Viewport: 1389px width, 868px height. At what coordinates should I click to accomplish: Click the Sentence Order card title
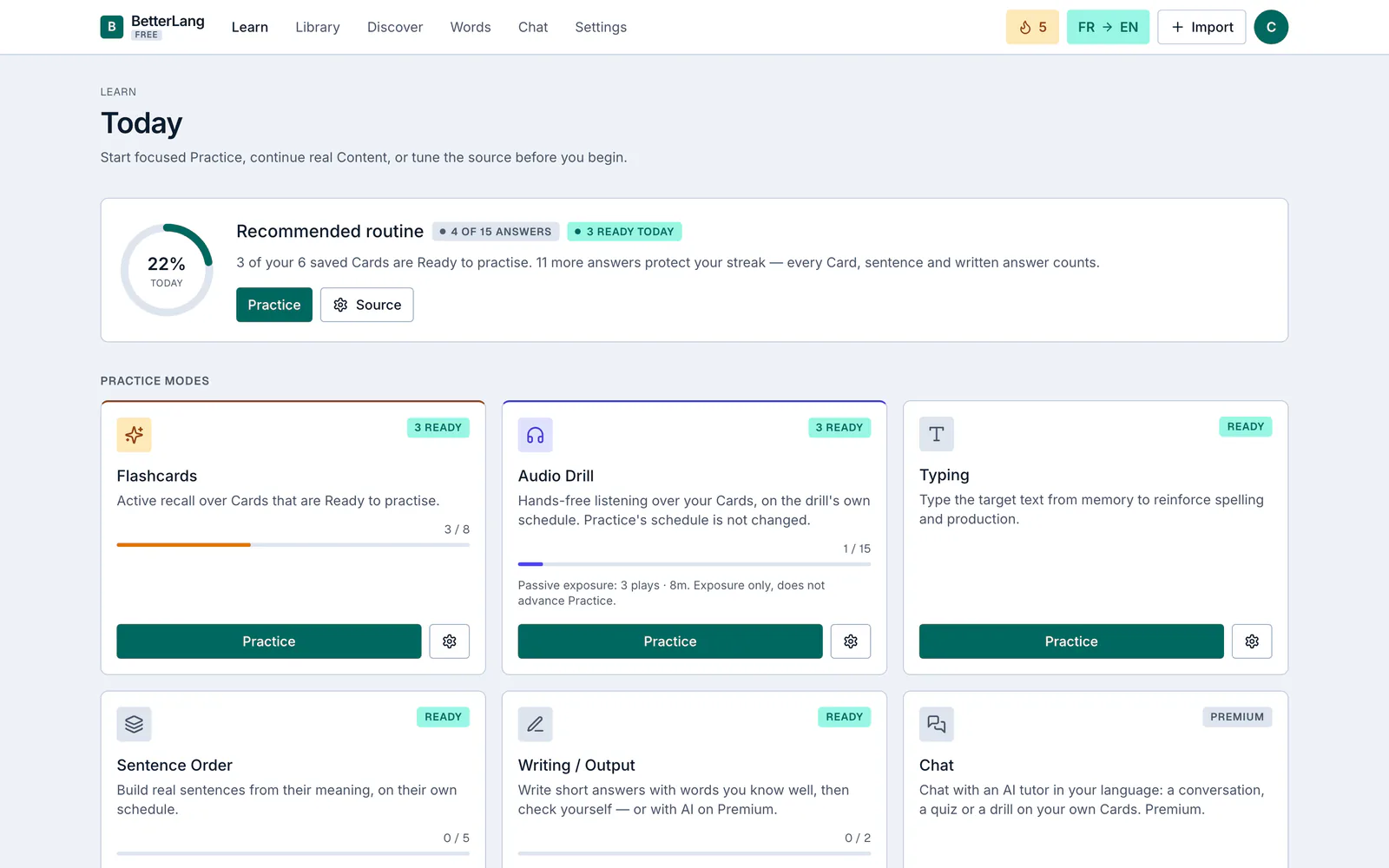click(174, 766)
